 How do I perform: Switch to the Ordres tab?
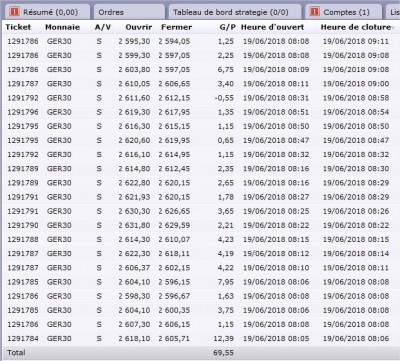coord(129,12)
